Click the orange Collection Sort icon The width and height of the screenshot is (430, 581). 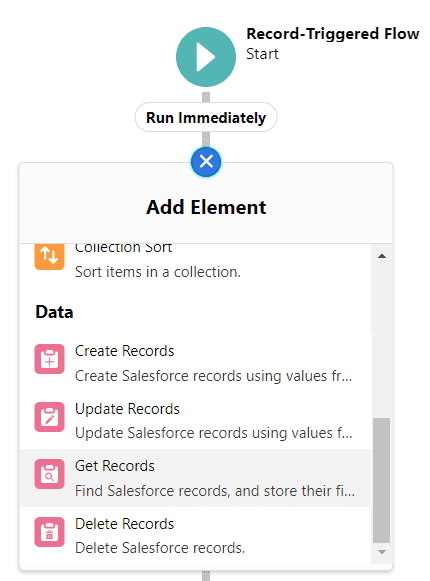pyautogui.click(x=50, y=256)
